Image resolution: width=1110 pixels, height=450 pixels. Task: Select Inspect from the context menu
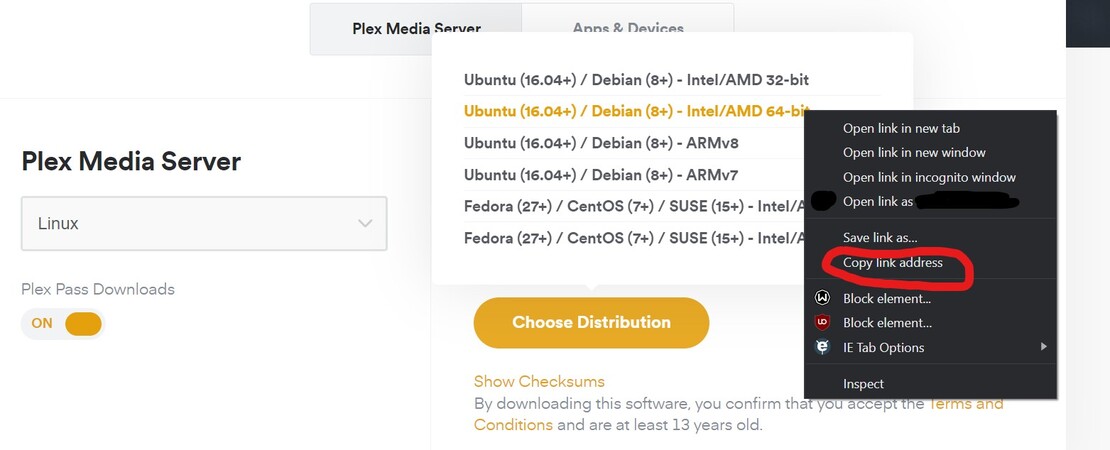point(863,384)
